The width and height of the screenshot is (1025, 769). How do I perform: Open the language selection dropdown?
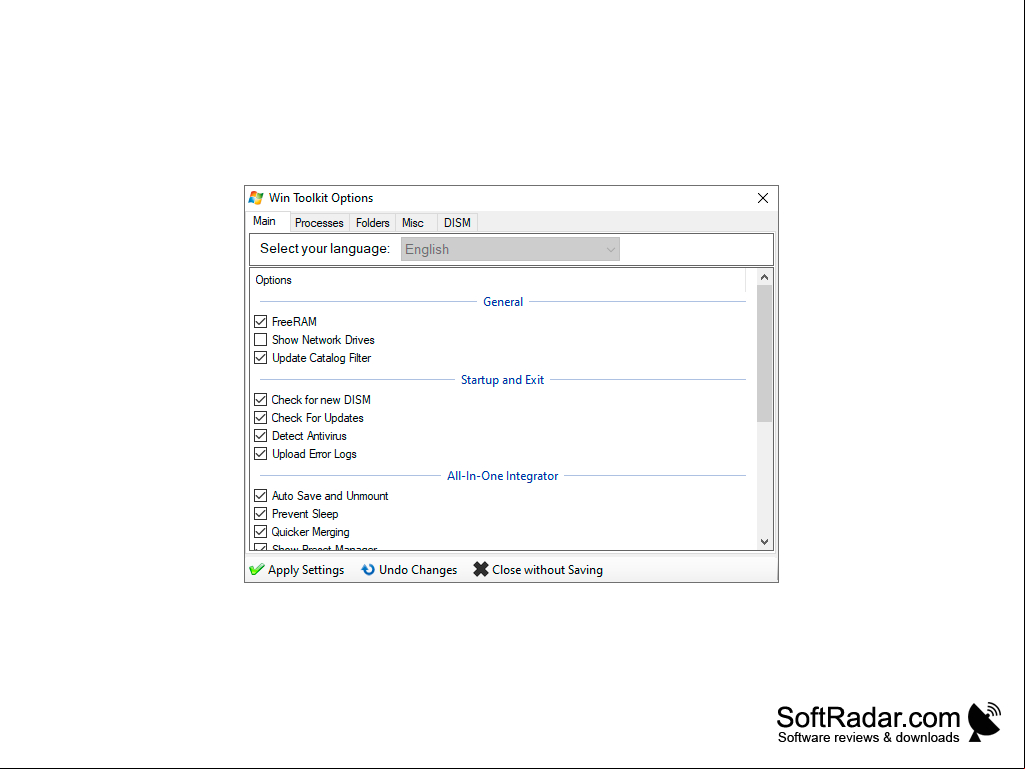[x=510, y=249]
